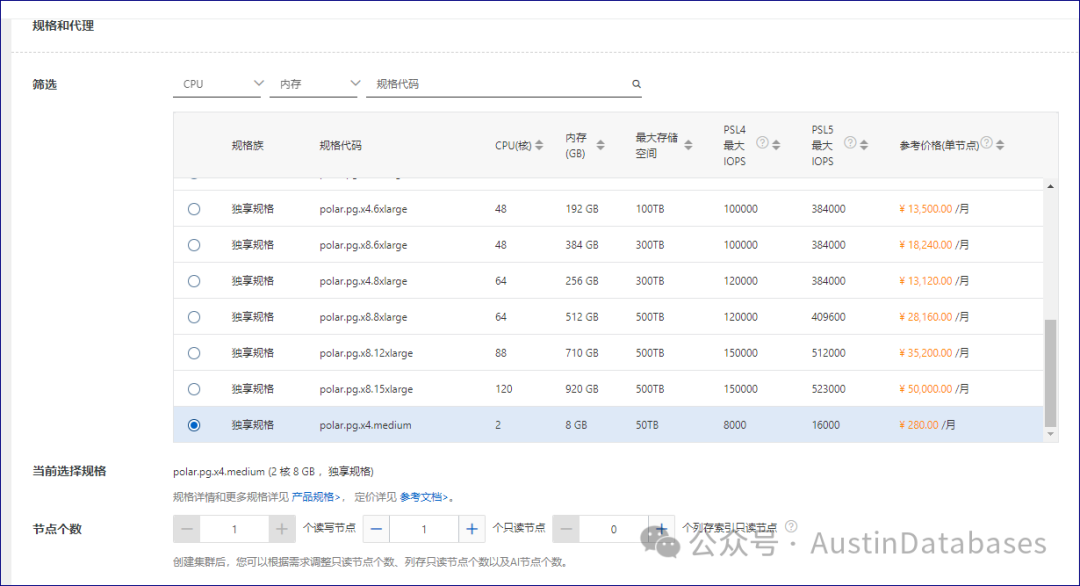Click the spec table scroll-up arrow

[x=1050, y=187]
